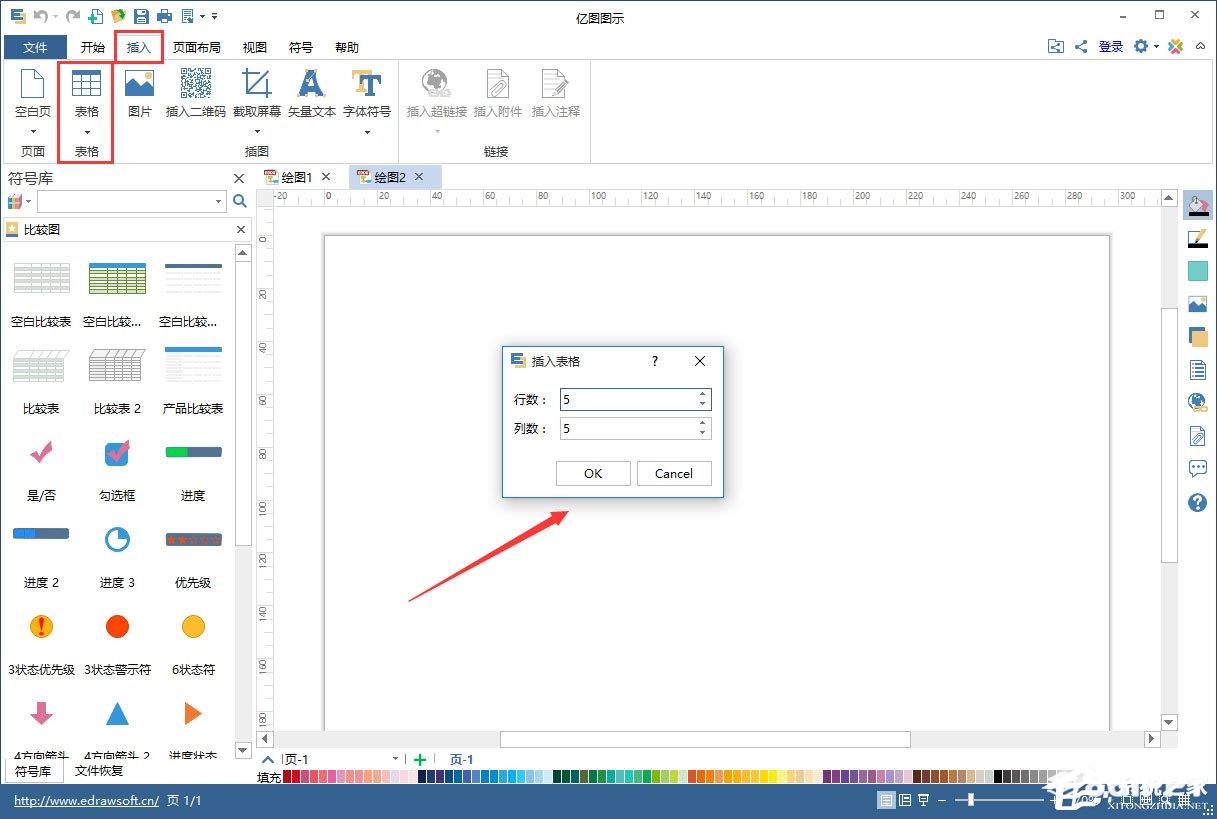
Task: Open the comment bubble icon on right sidebar
Action: click(x=1197, y=469)
